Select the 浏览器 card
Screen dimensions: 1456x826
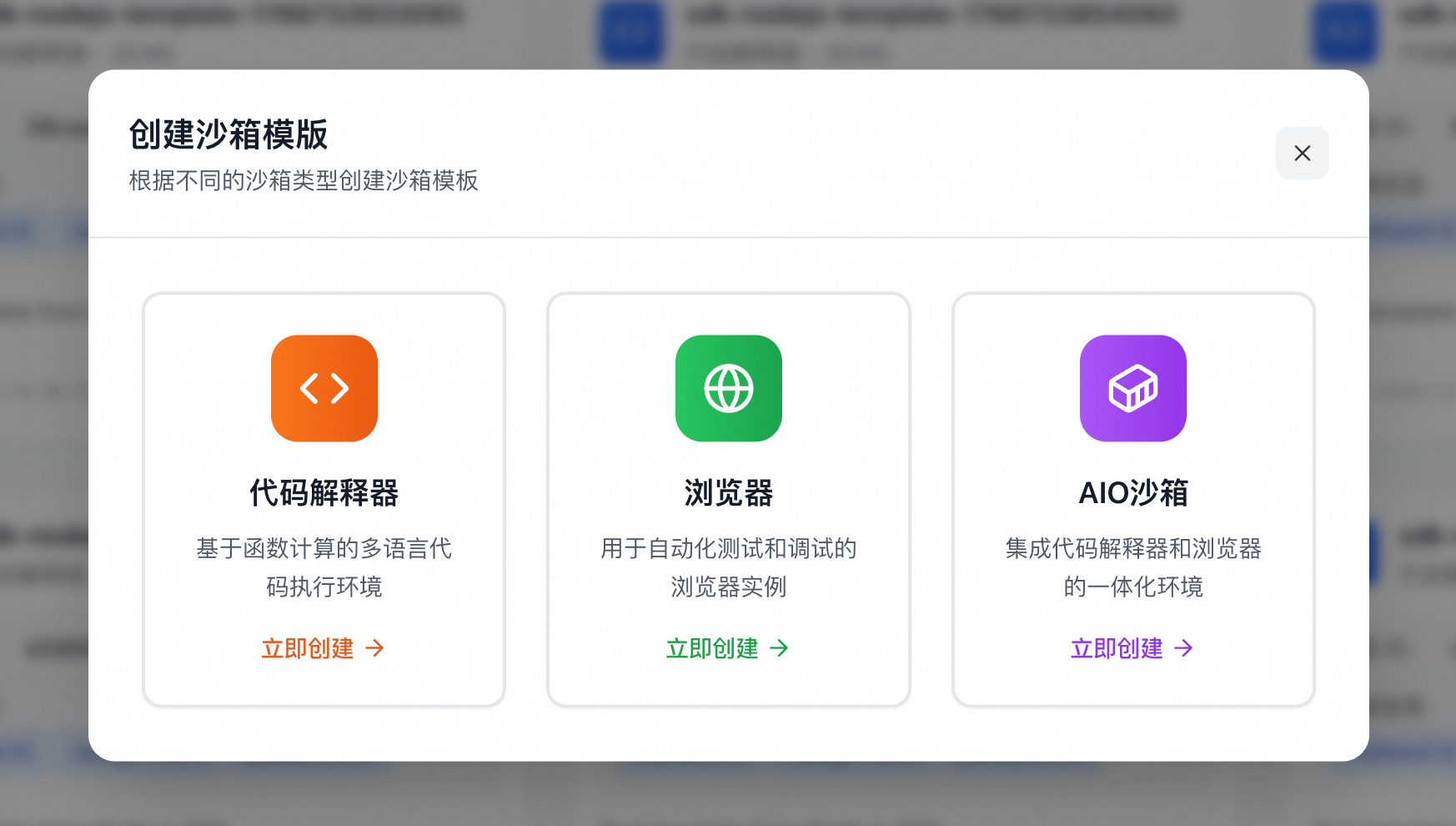click(x=728, y=498)
